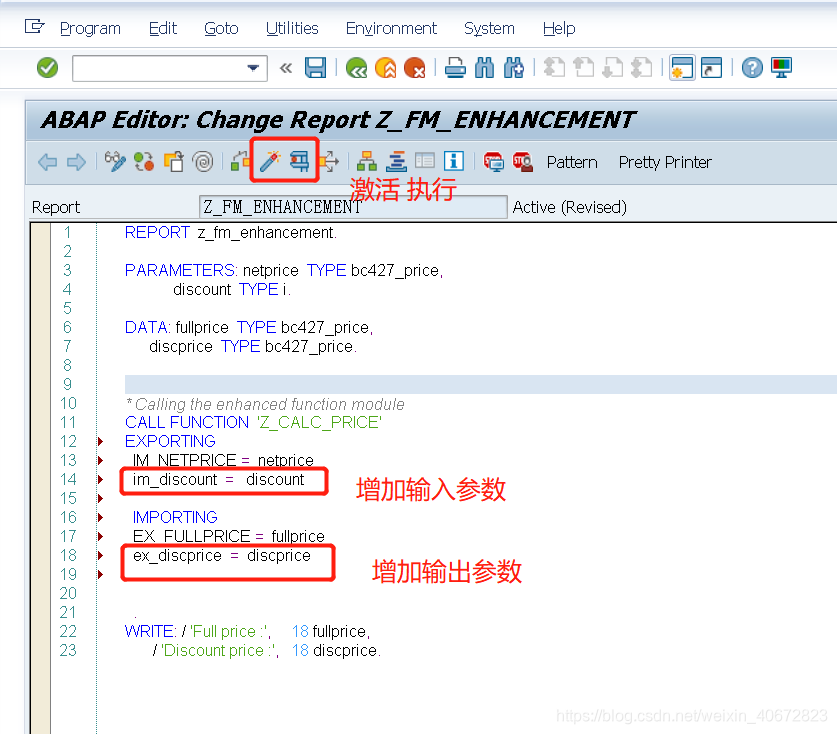837x734 pixels.
Task: Click Find Next binoculars-plus icon
Action: pos(514,68)
